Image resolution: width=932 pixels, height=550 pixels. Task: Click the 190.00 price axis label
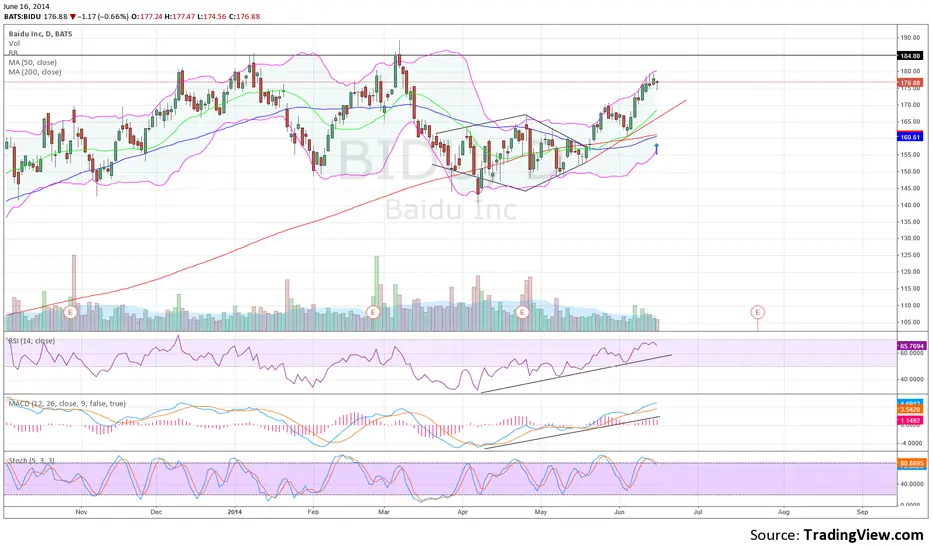click(910, 37)
